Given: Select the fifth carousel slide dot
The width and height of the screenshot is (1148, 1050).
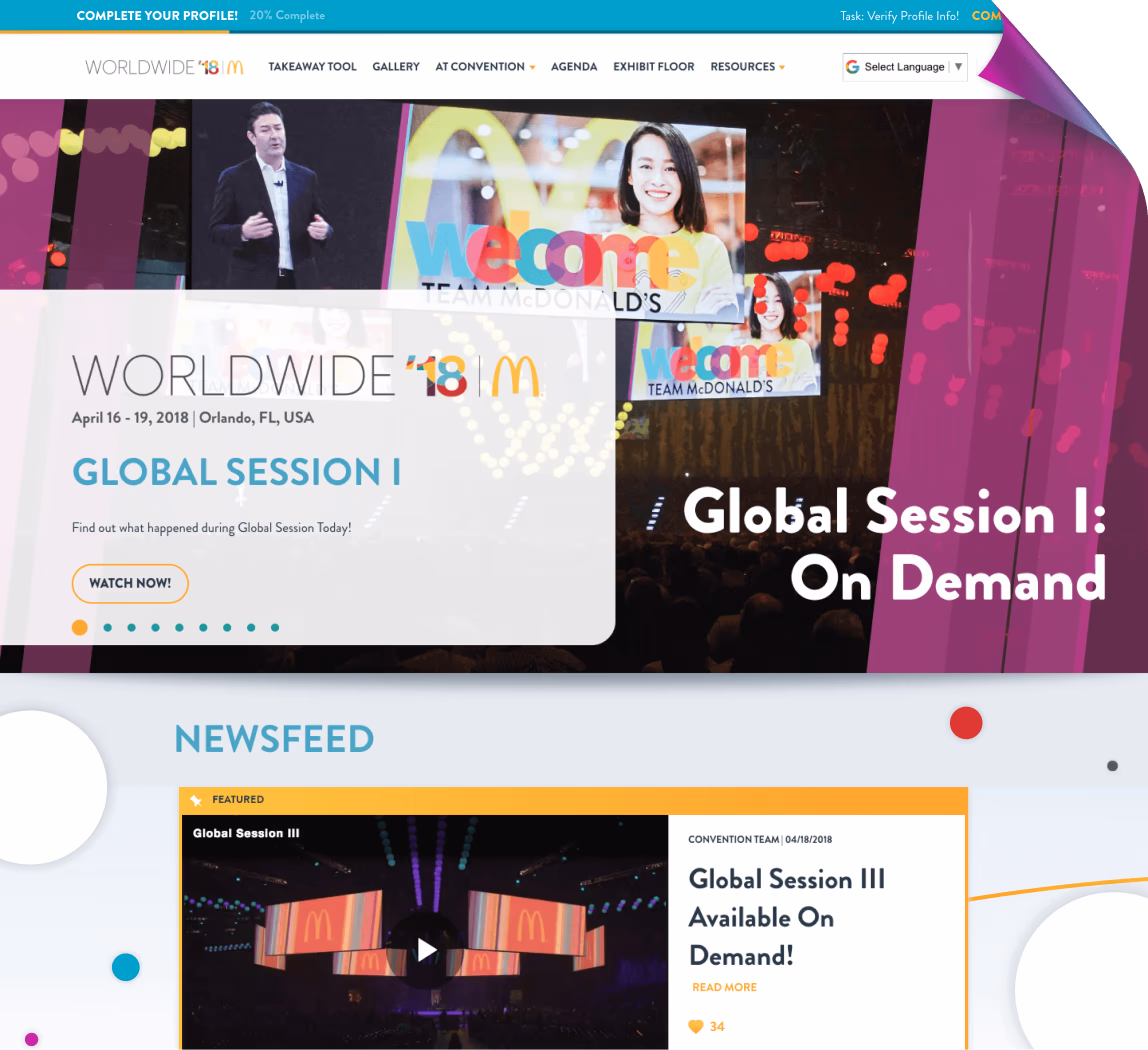Looking at the screenshot, I should [179, 627].
